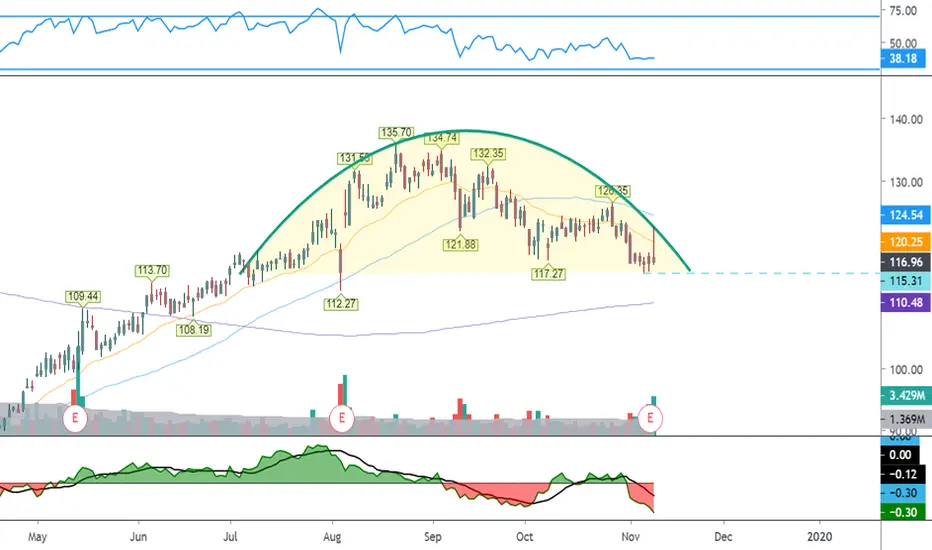This screenshot has width=932, height=550.
Task: Click the 140.00 price axis label
Action: 906,119
